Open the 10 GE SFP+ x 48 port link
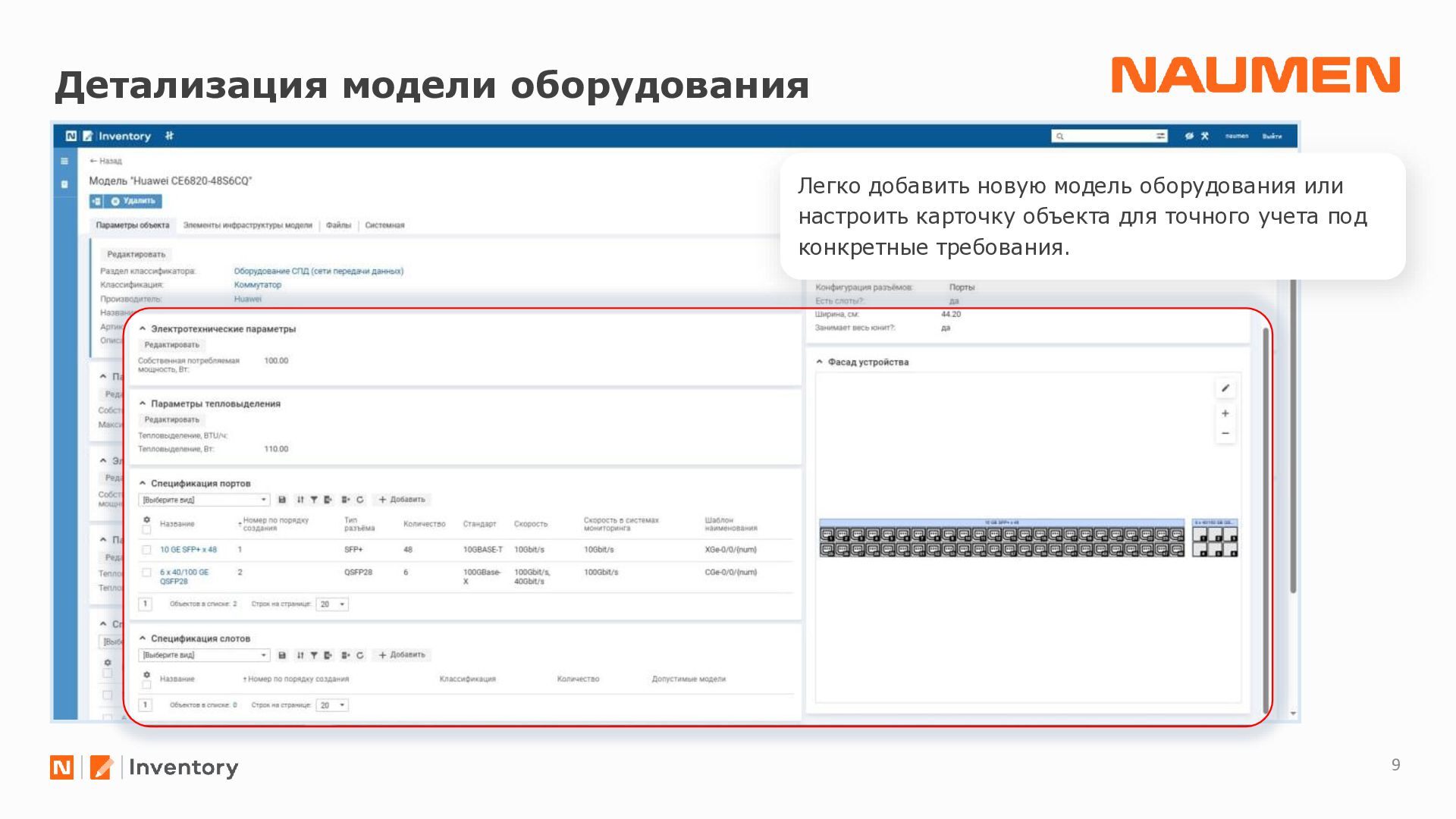The width and height of the screenshot is (1456, 819). pyautogui.click(x=188, y=550)
